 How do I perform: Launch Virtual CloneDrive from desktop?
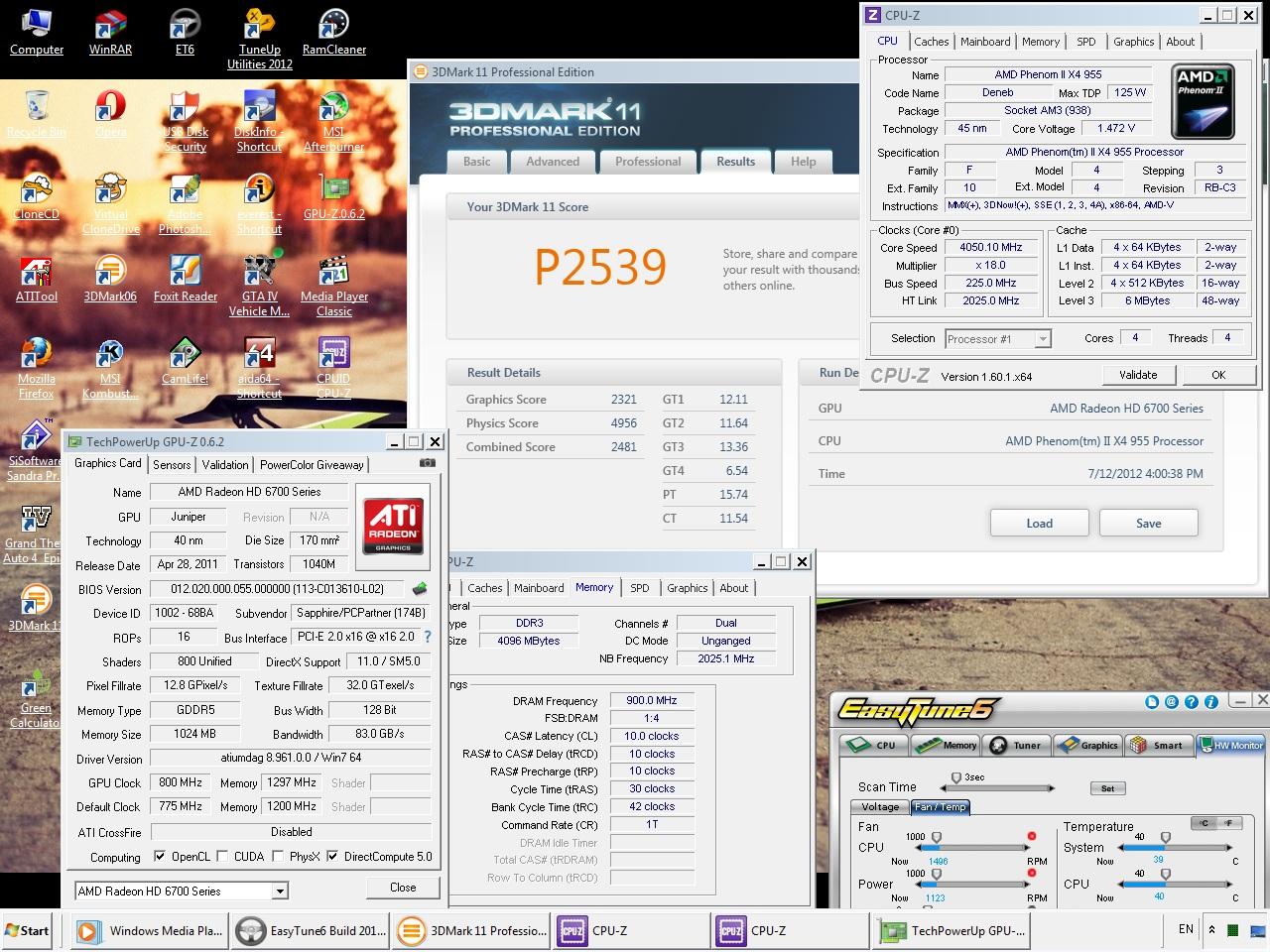[110, 203]
